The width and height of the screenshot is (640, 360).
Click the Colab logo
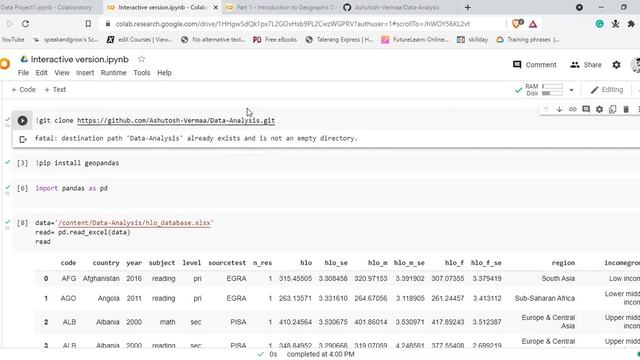pos(5,64)
